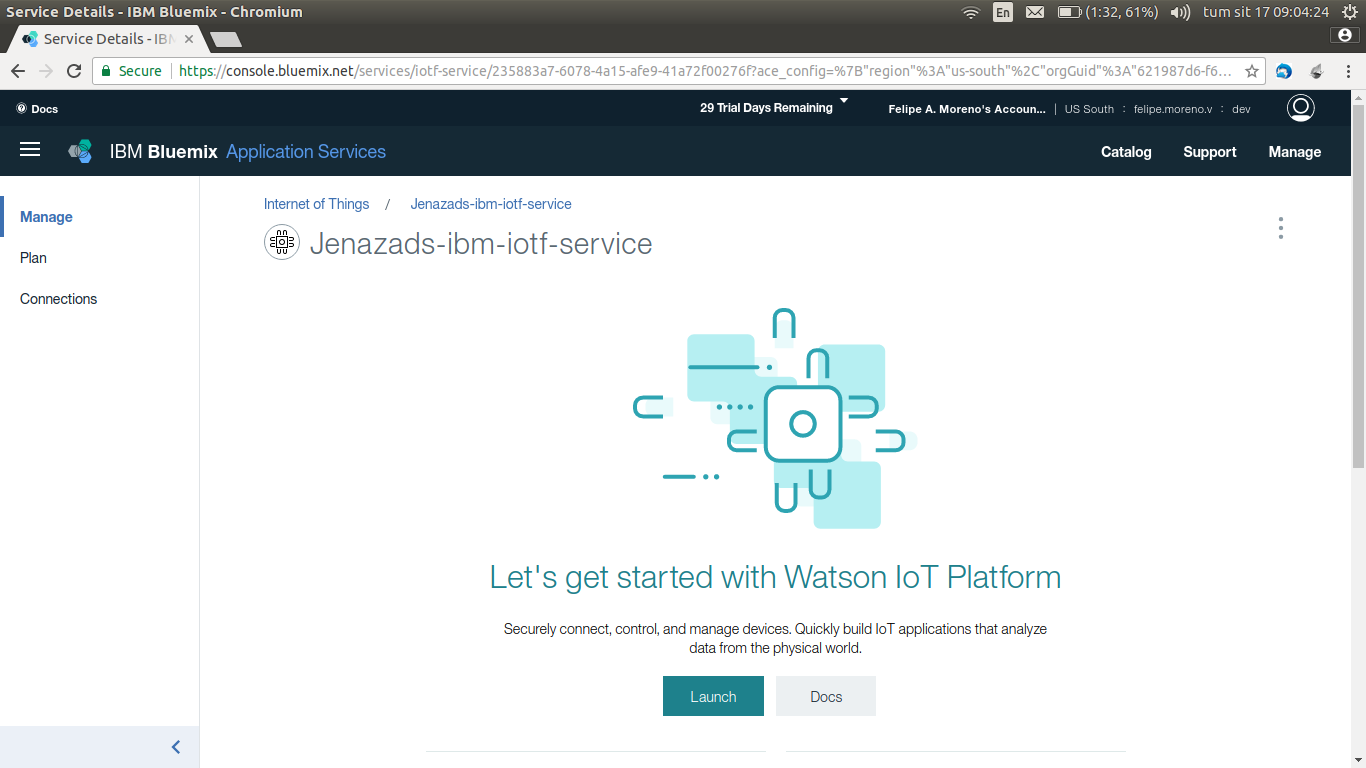Image resolution: width=1366 pixels, height=768 pixels.
Task: Launch the Watson IoT Platform
Action: pos(713,696)
